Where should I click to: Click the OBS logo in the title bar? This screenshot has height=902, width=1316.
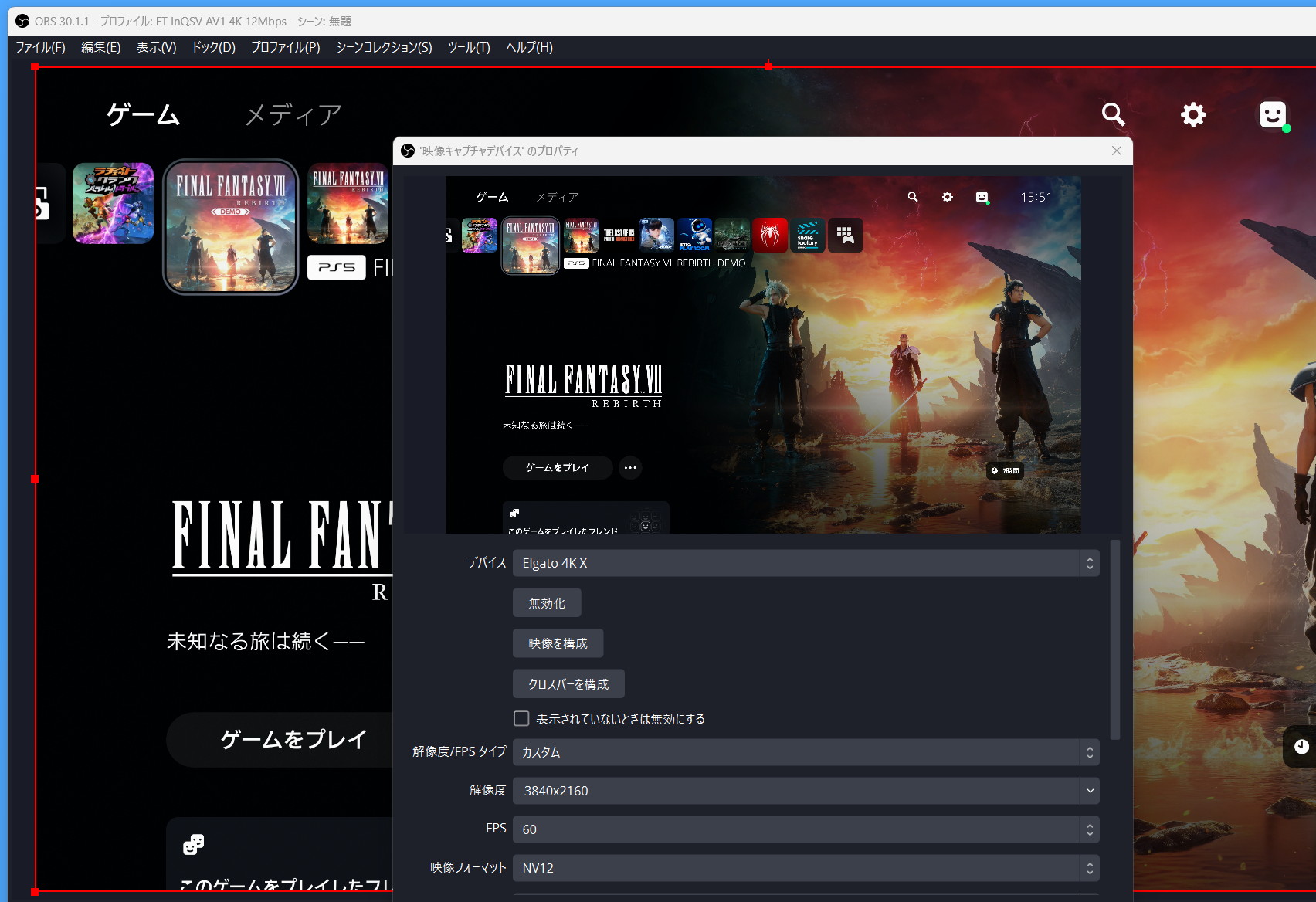click(x=22, y=21)
